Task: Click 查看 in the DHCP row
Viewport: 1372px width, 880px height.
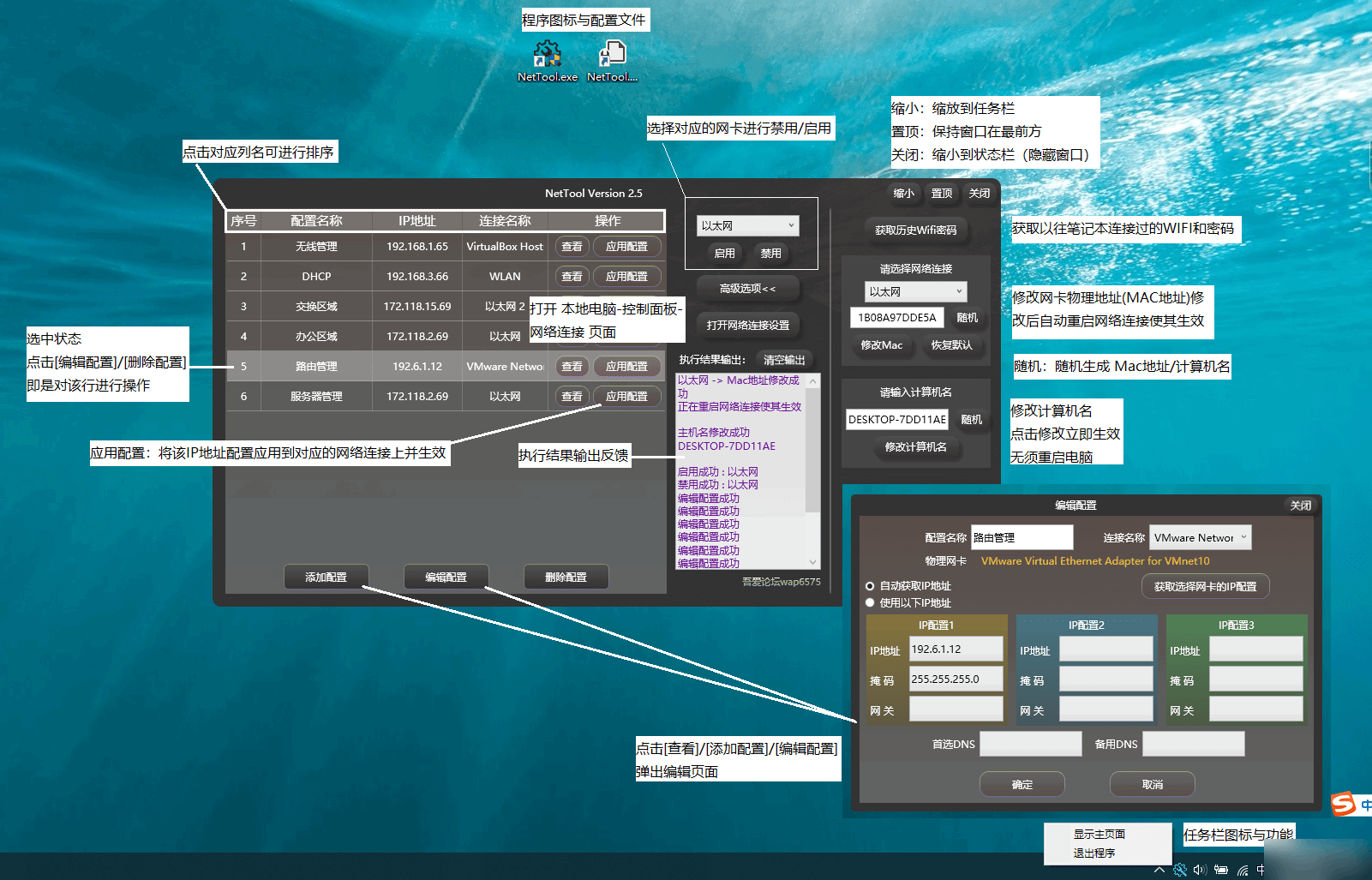Action: pyautogui.click(x=572, y=277)
